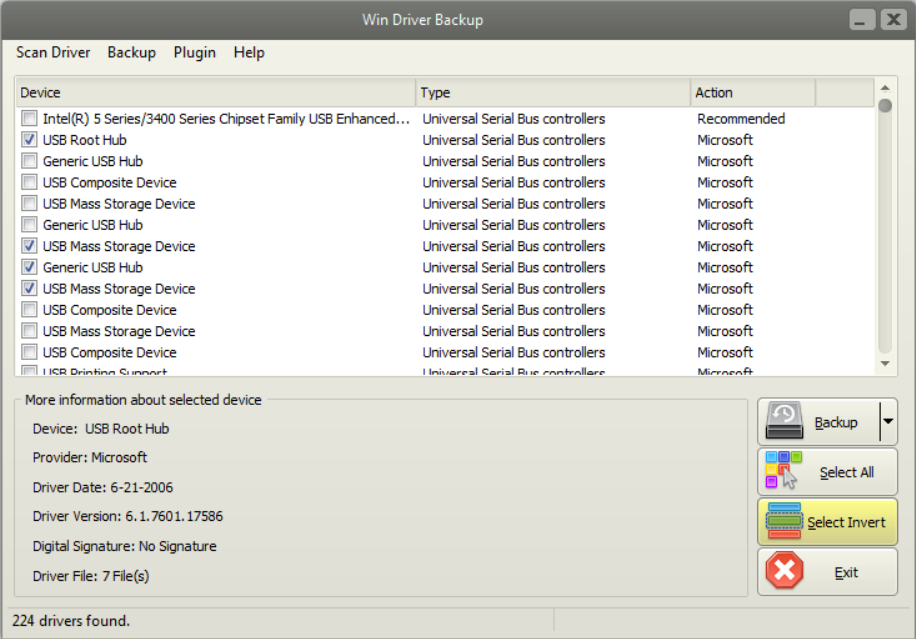Click 'Microsoft' in the USB Root Hub row
The height and width of the screenshot is (639, 916).
725,140
